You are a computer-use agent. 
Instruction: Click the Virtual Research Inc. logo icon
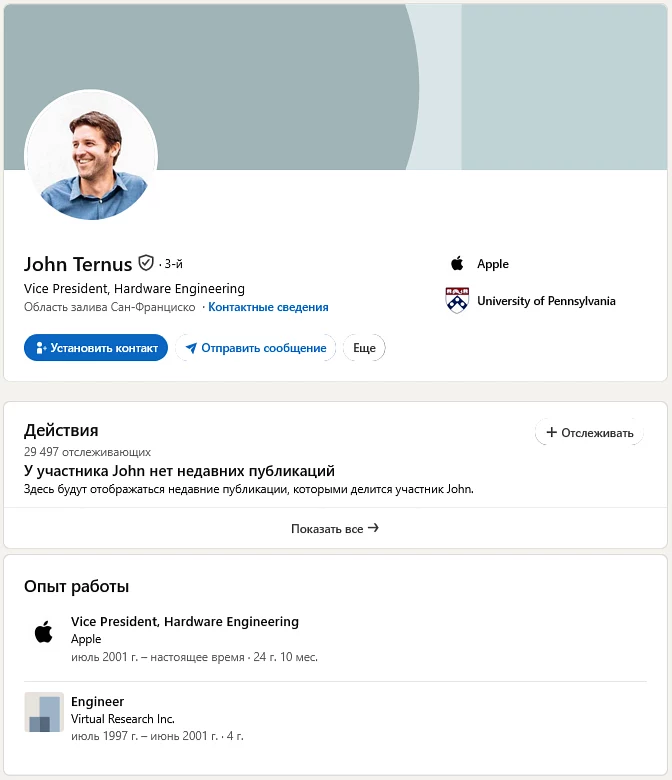(x=44, y=712)
